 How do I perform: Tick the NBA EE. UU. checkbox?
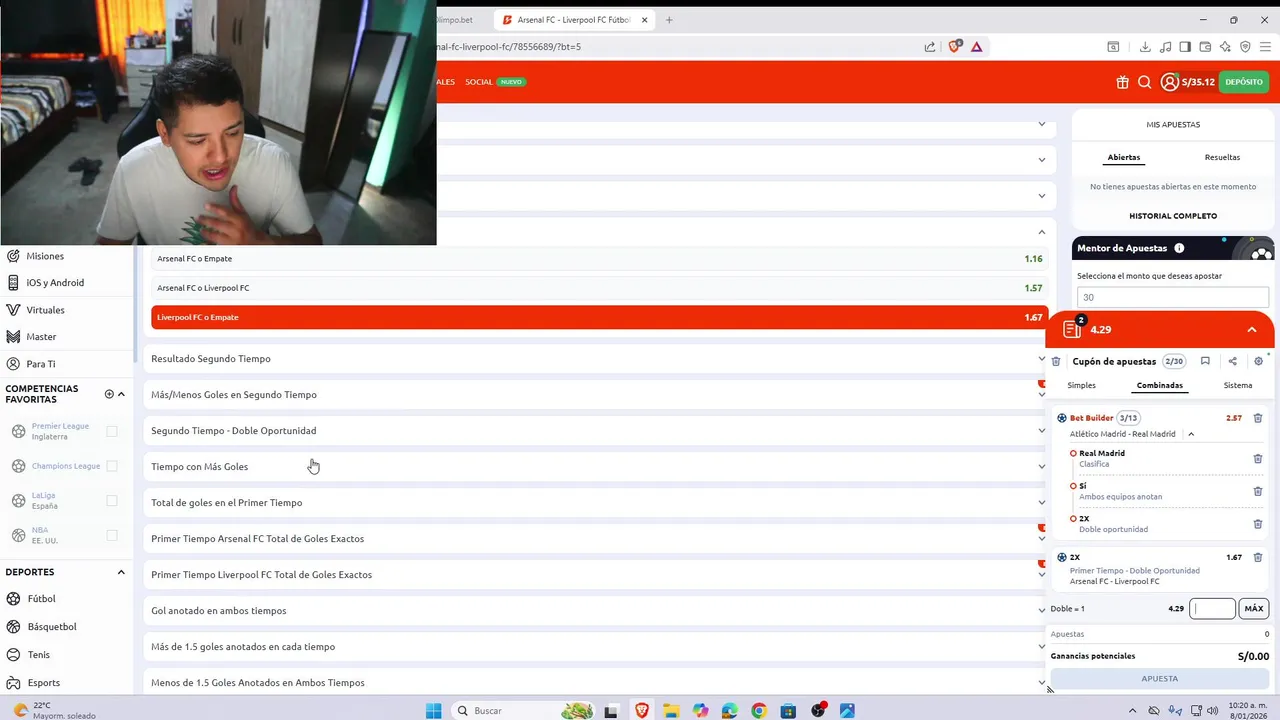(112, 536)
